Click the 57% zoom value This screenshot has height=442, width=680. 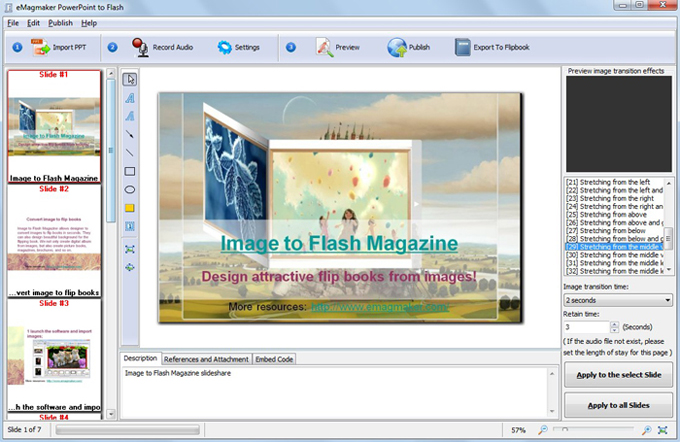click(x=518, y=430)
